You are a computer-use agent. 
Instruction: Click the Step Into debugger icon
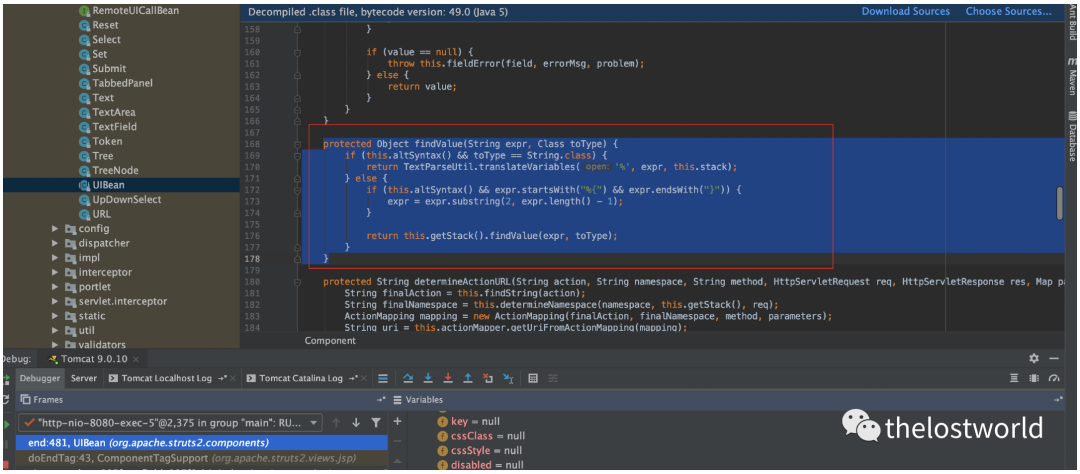(427, 379)
